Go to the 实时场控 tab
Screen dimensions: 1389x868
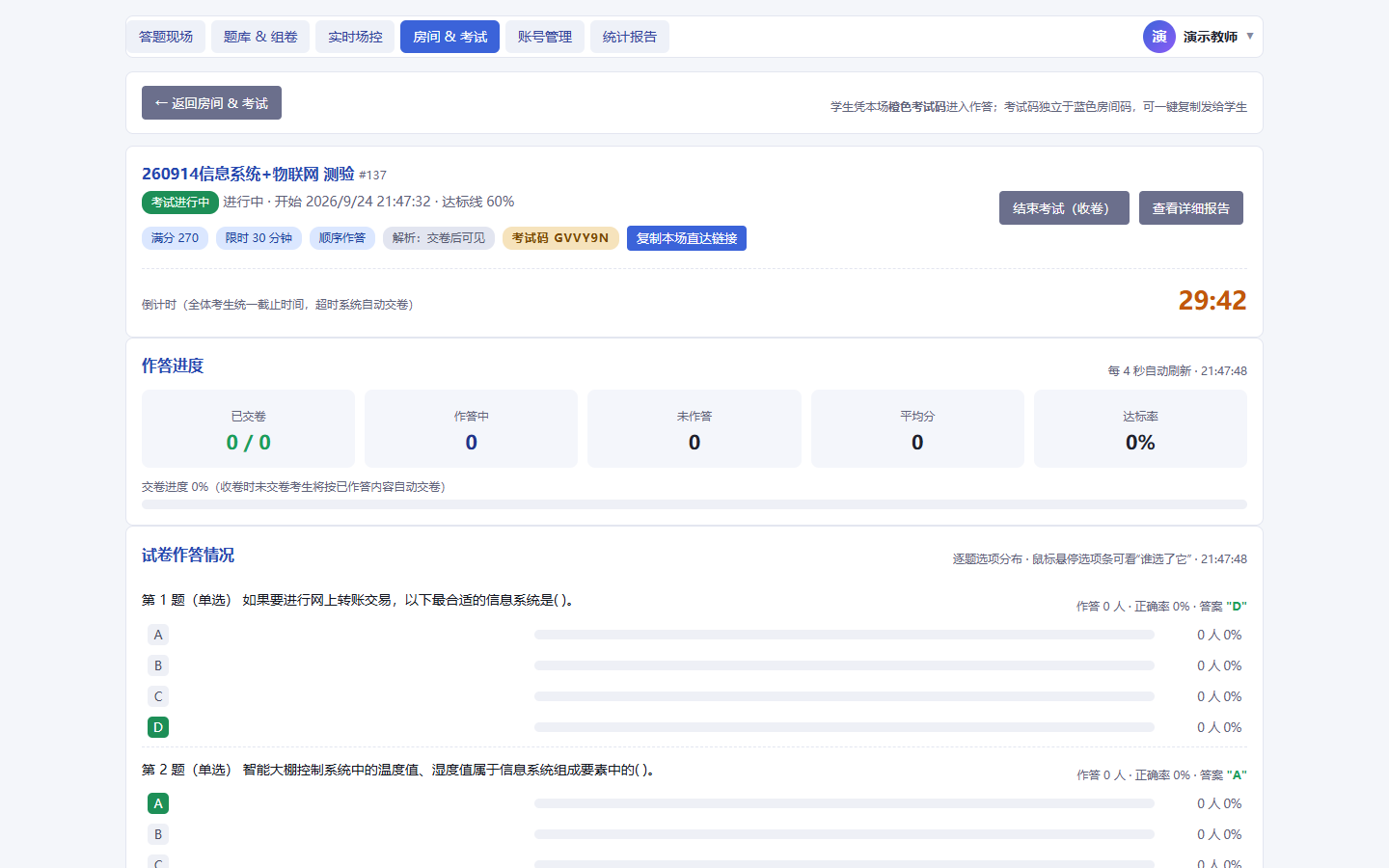[x=355, y=37]
